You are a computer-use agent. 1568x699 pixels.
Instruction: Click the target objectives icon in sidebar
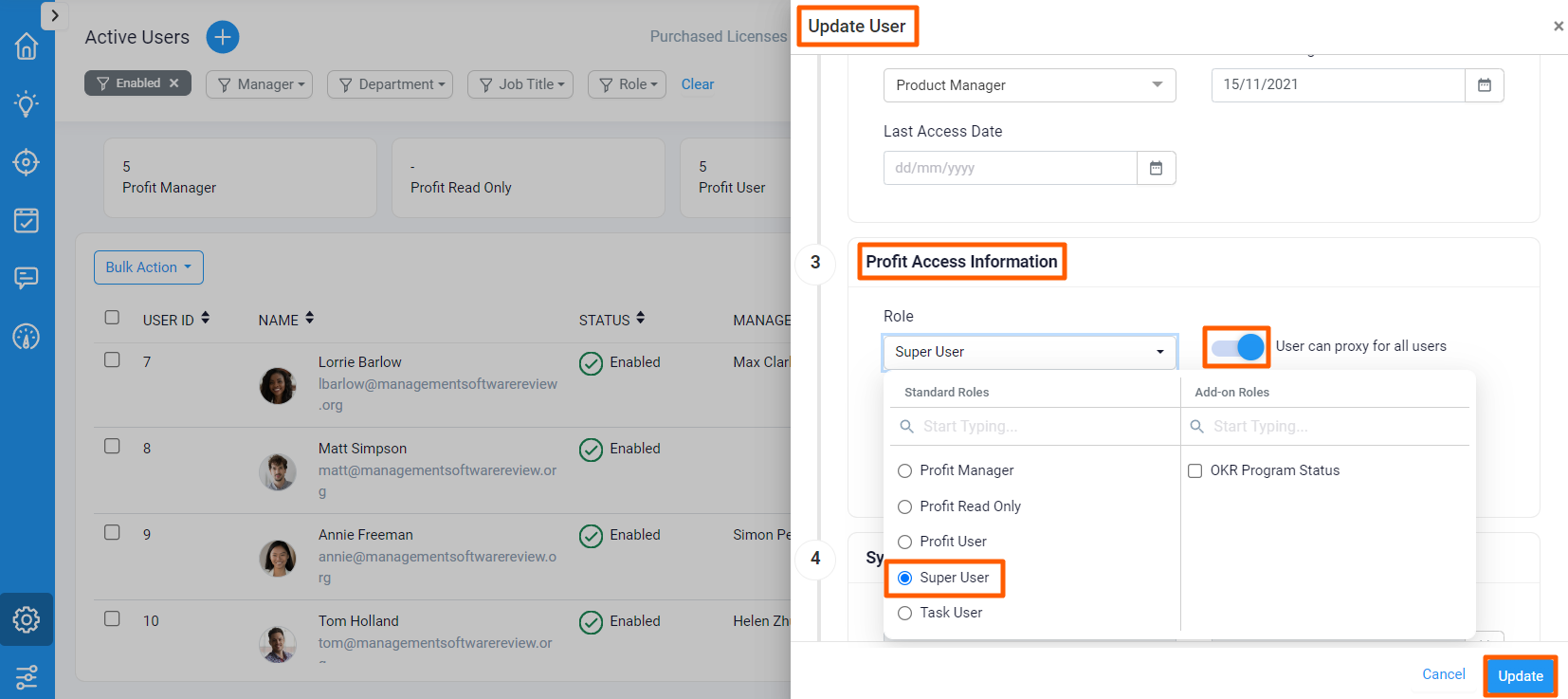click(27, 162)
